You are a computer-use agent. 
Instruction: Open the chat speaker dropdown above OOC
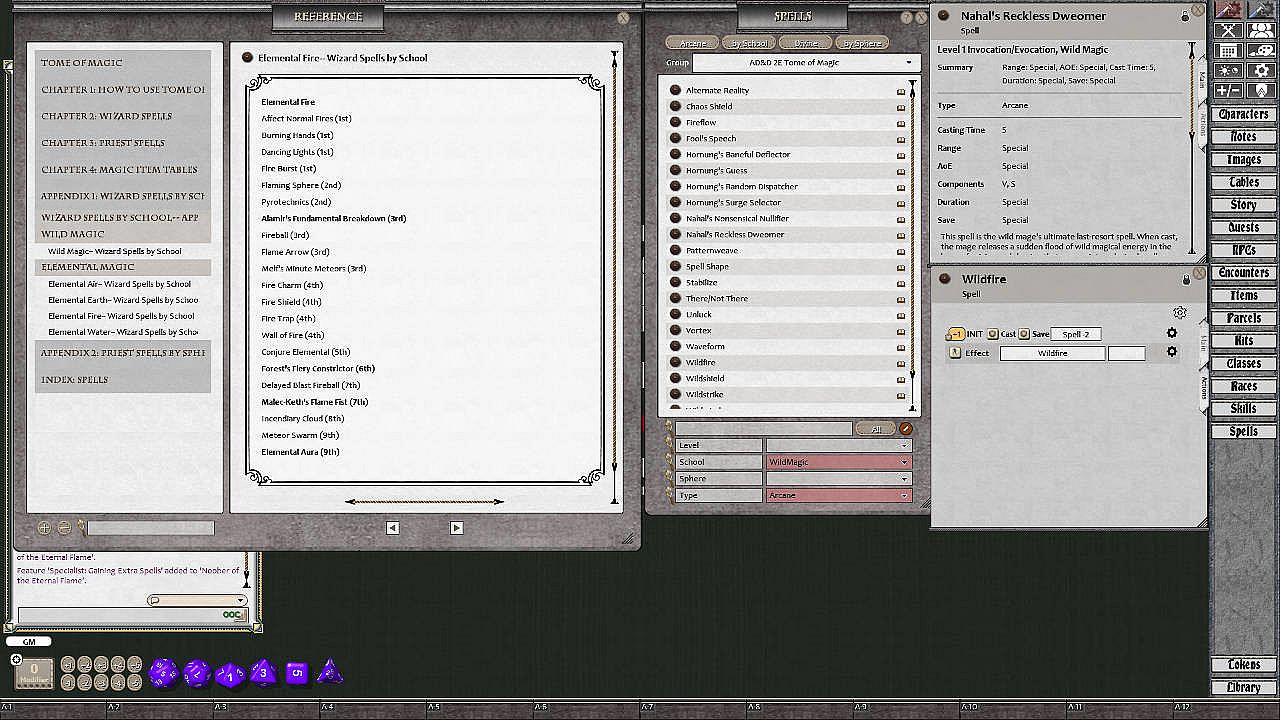pyautogui.click(x=197, y=600)
